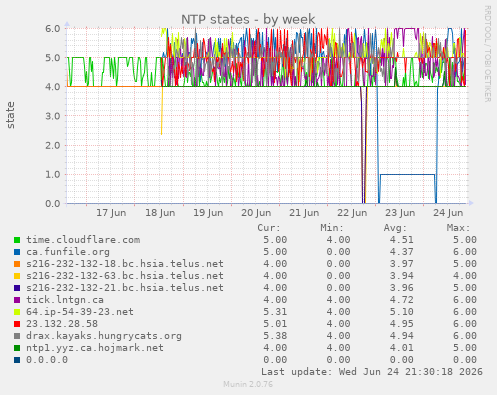Click the yellow spike dropping near 18 Jun
Screen dimensions: 497x395
(x=162, y=111)
